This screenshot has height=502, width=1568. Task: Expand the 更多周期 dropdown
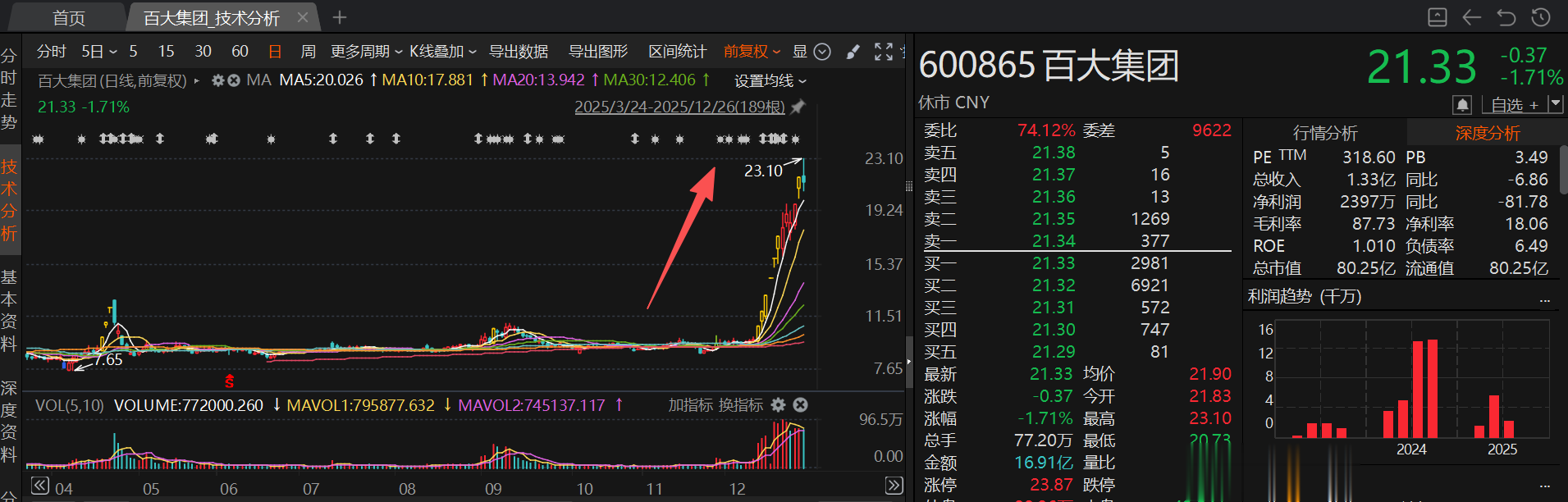click(x=367, y=52)
